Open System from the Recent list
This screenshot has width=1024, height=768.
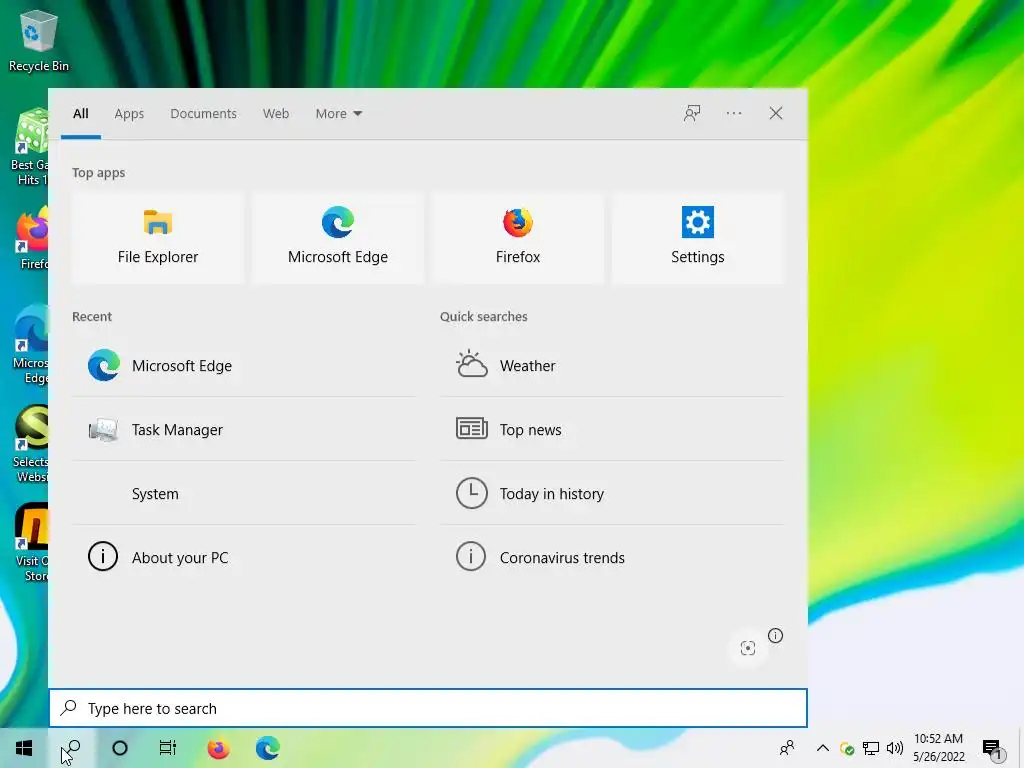click(x=244, y=494)
